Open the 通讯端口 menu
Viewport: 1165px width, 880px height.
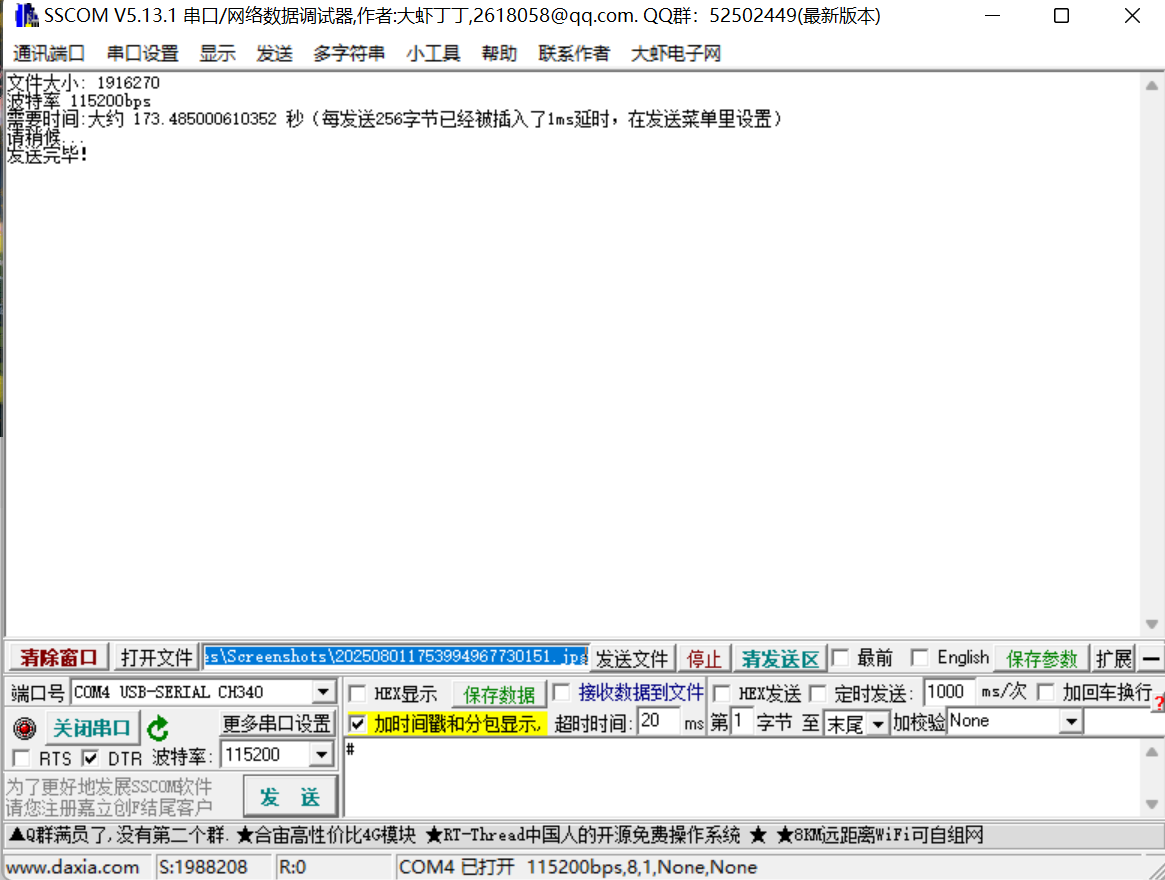pos(49,54)
